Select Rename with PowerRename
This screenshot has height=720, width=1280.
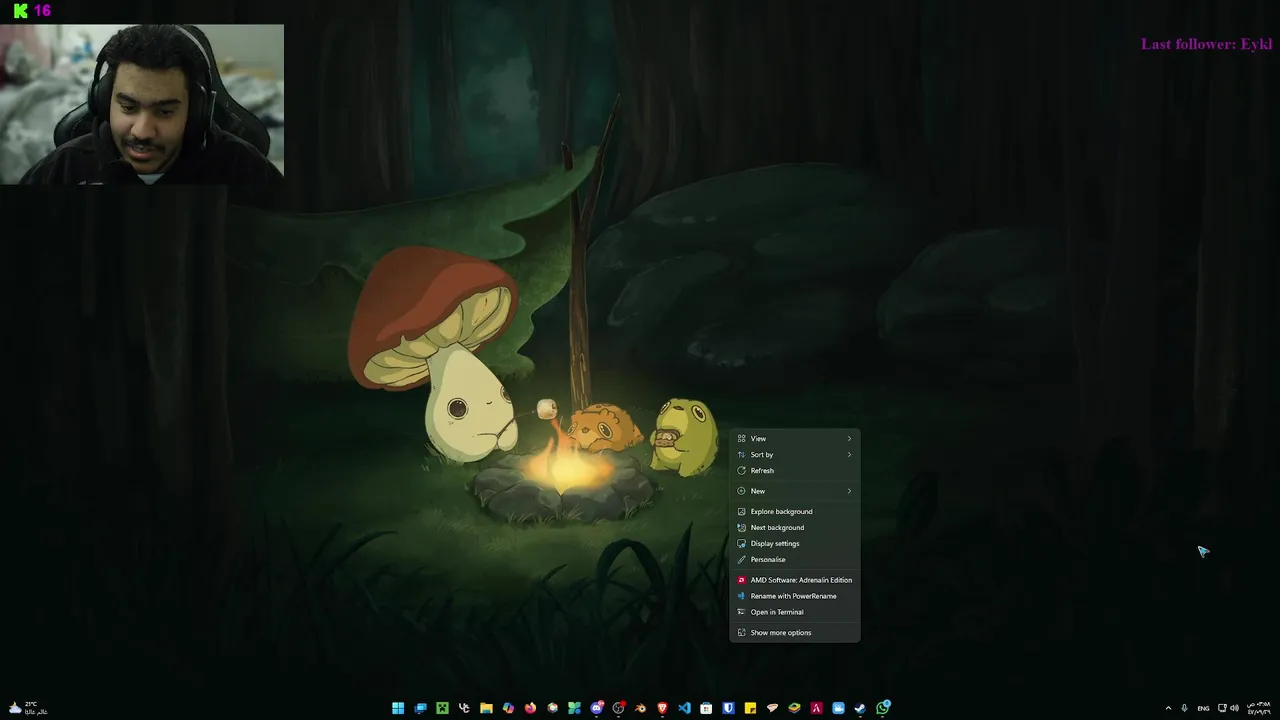pos(795,596)
